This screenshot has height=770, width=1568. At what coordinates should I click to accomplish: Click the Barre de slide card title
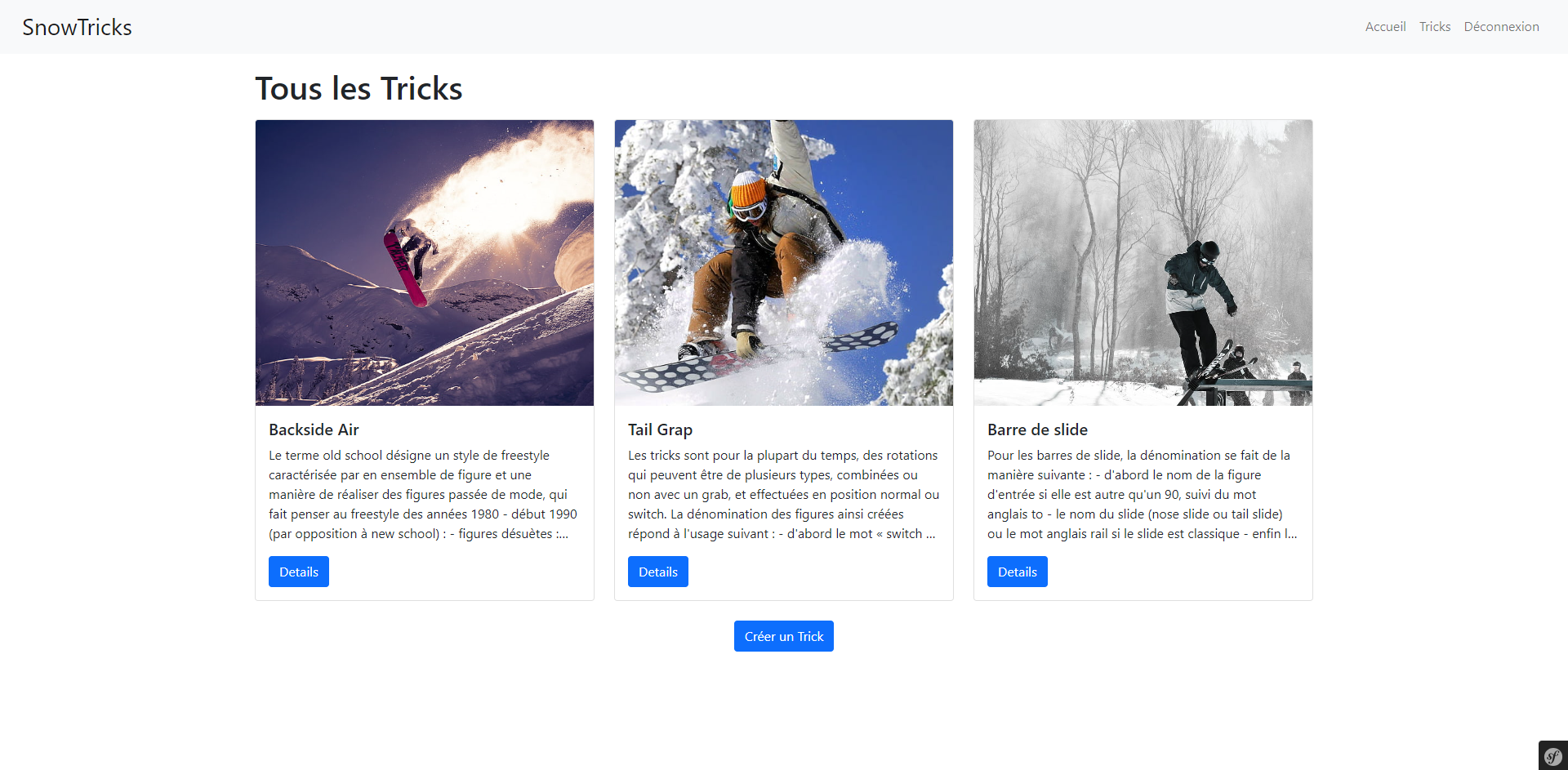click(1037, 430)
